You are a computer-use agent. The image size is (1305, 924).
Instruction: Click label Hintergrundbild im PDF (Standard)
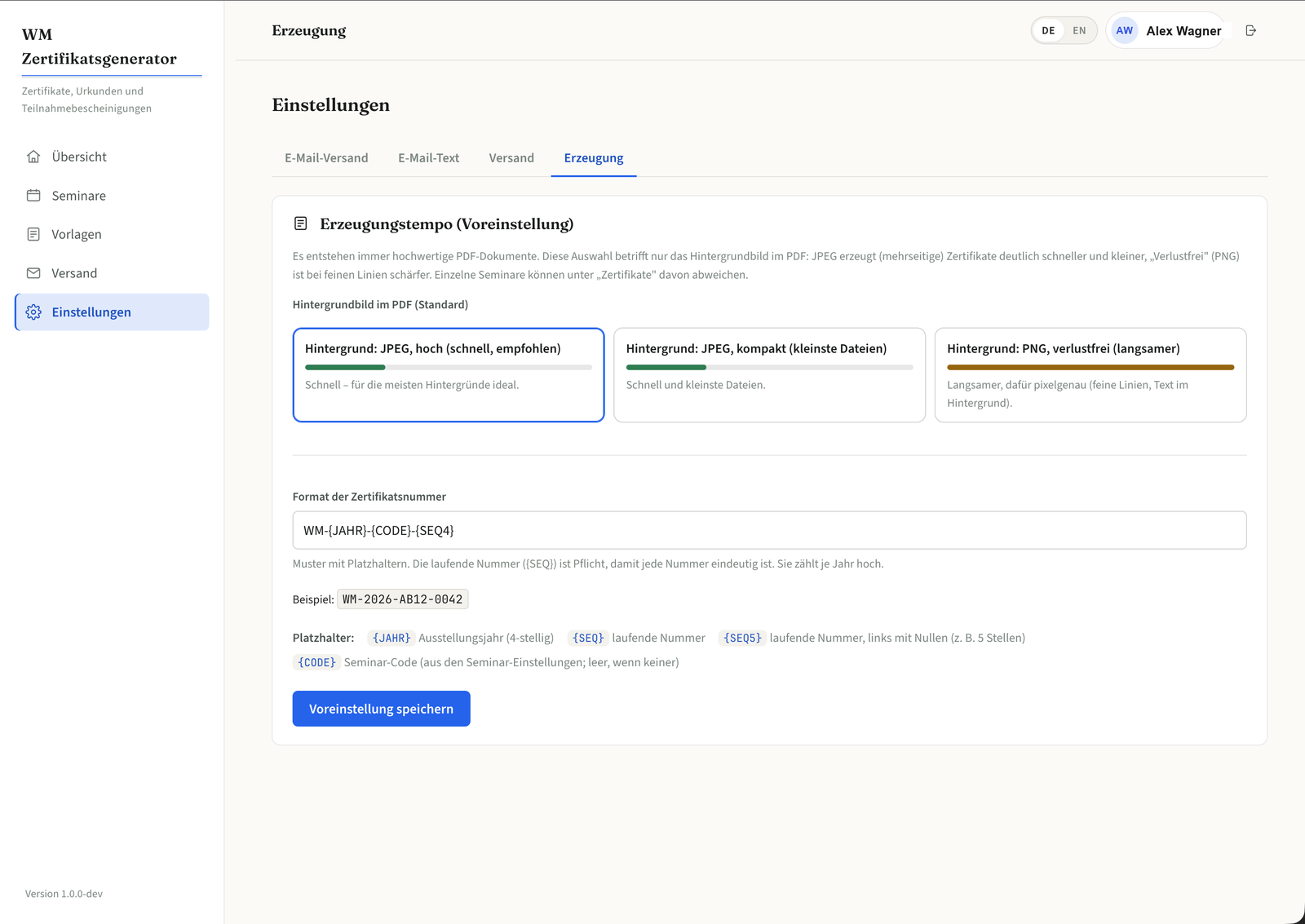coord(380,304)
